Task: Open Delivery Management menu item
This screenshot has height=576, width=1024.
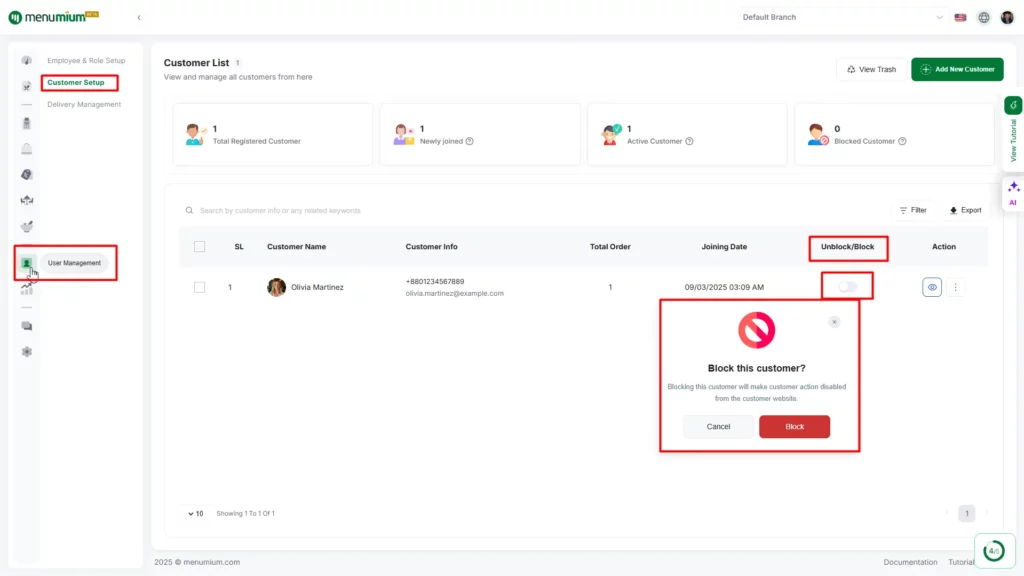Action: coord(84,104)
